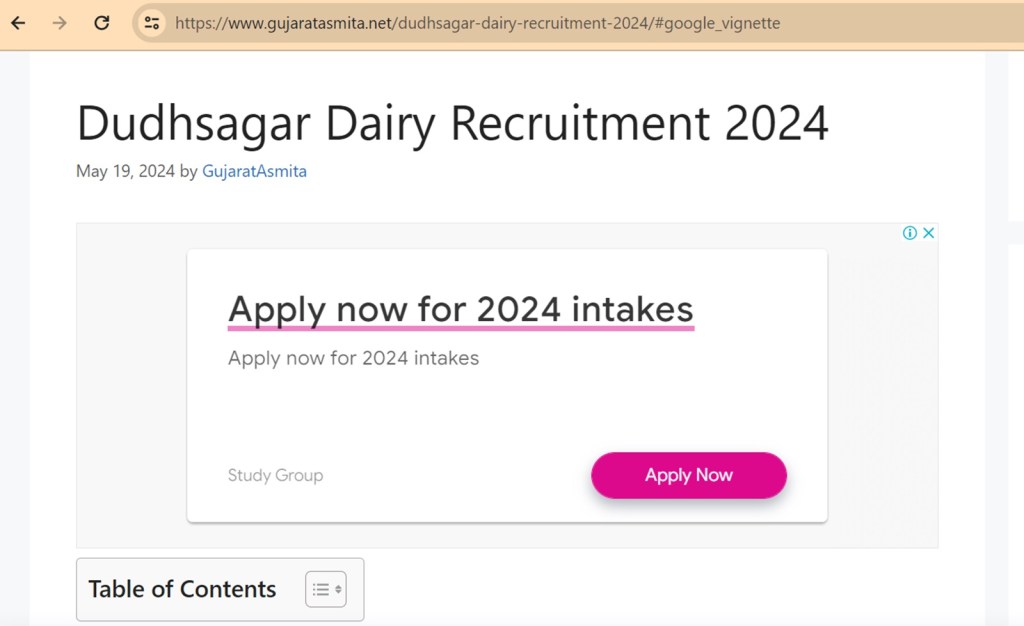This screenshot has height=626, width=1024.
Task: Click the Study Group advertiser label
Action: [x=275, y=475]
